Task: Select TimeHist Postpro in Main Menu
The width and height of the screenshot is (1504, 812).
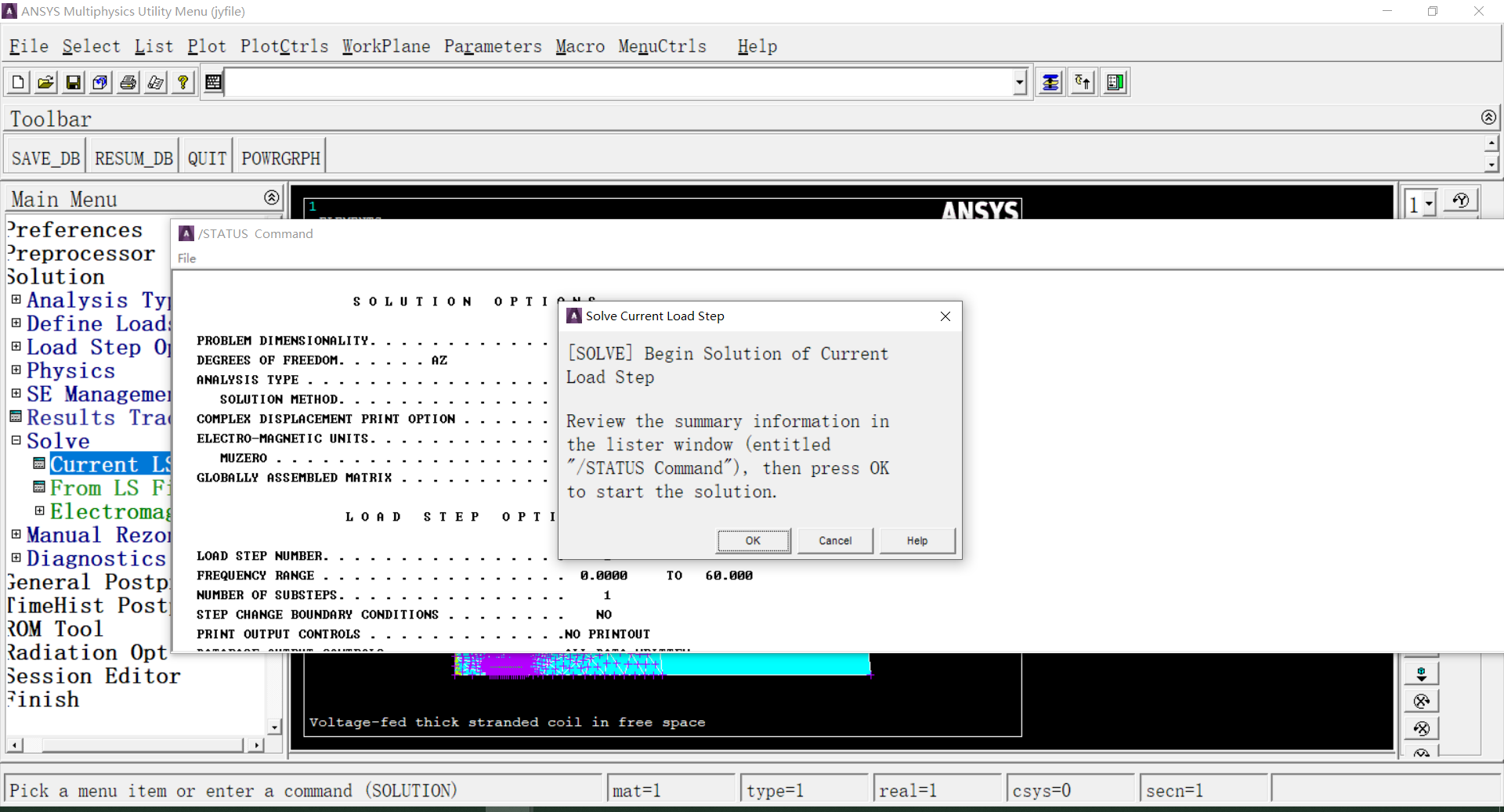Action: [x=88, y=605]
